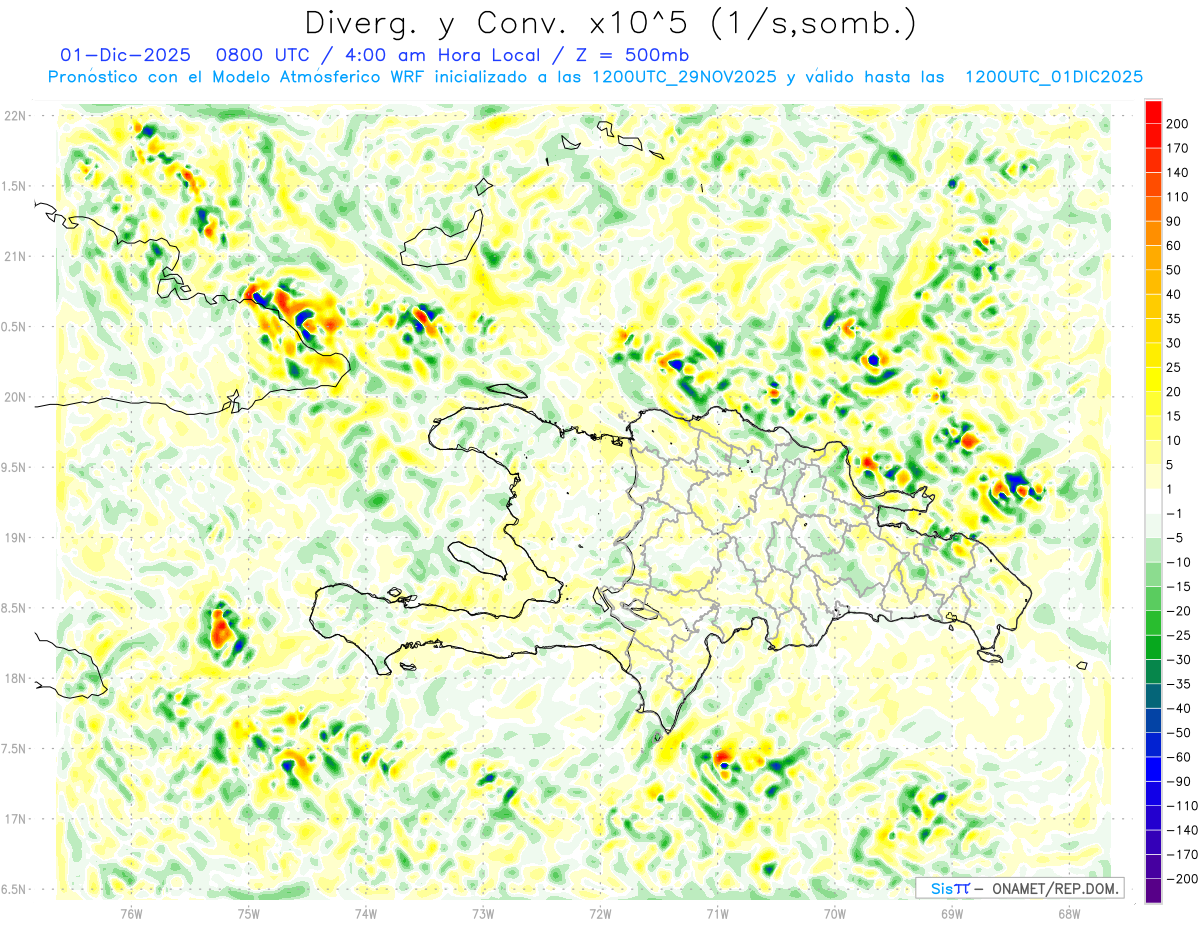Screen dimensions: 1200x927
Task: Click the "17N" latitude label
Action: click(17, 819)
